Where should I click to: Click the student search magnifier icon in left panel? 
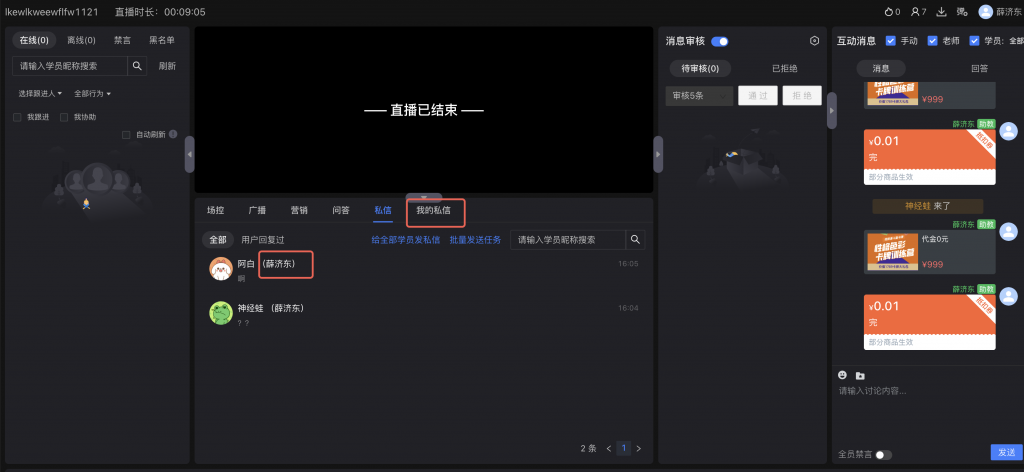tap(138, 66)
